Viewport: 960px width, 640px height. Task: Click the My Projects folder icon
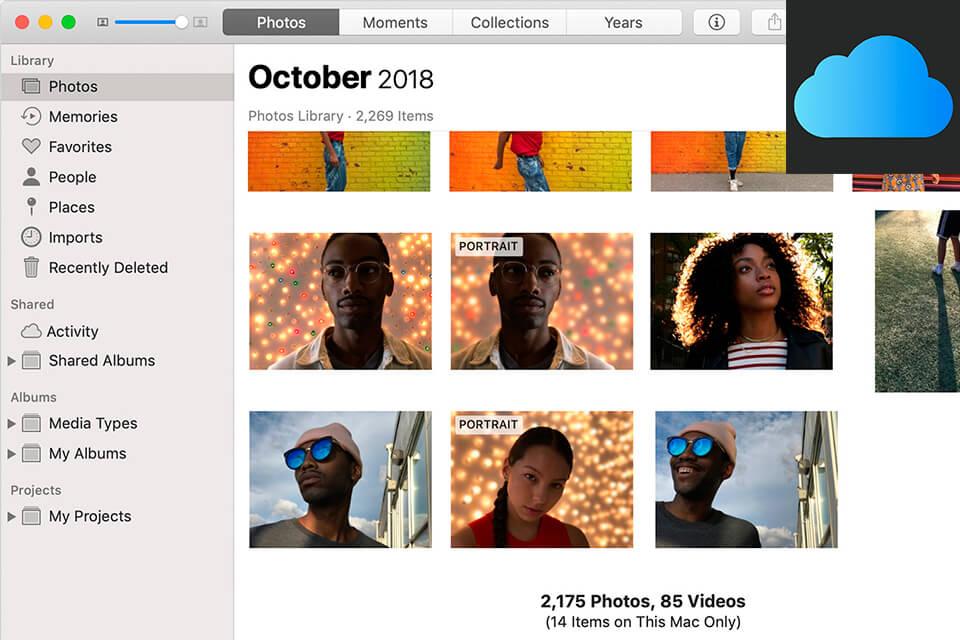(x=31, y=516)
